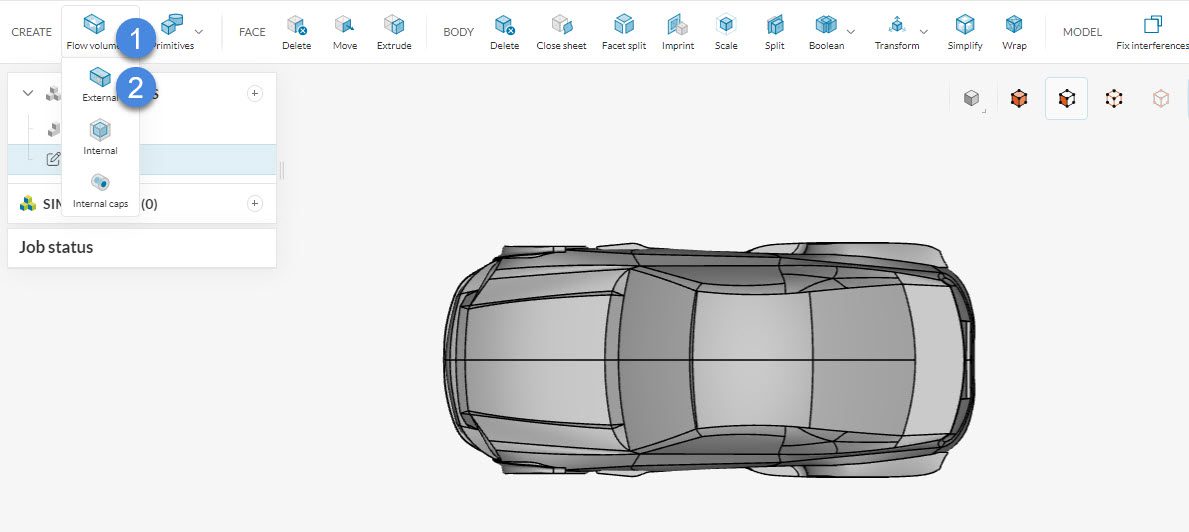Screen dimensions: 1189x532
Task: Choose the Scale body tool
Action: pyautogui.click(x=726, y=31)
